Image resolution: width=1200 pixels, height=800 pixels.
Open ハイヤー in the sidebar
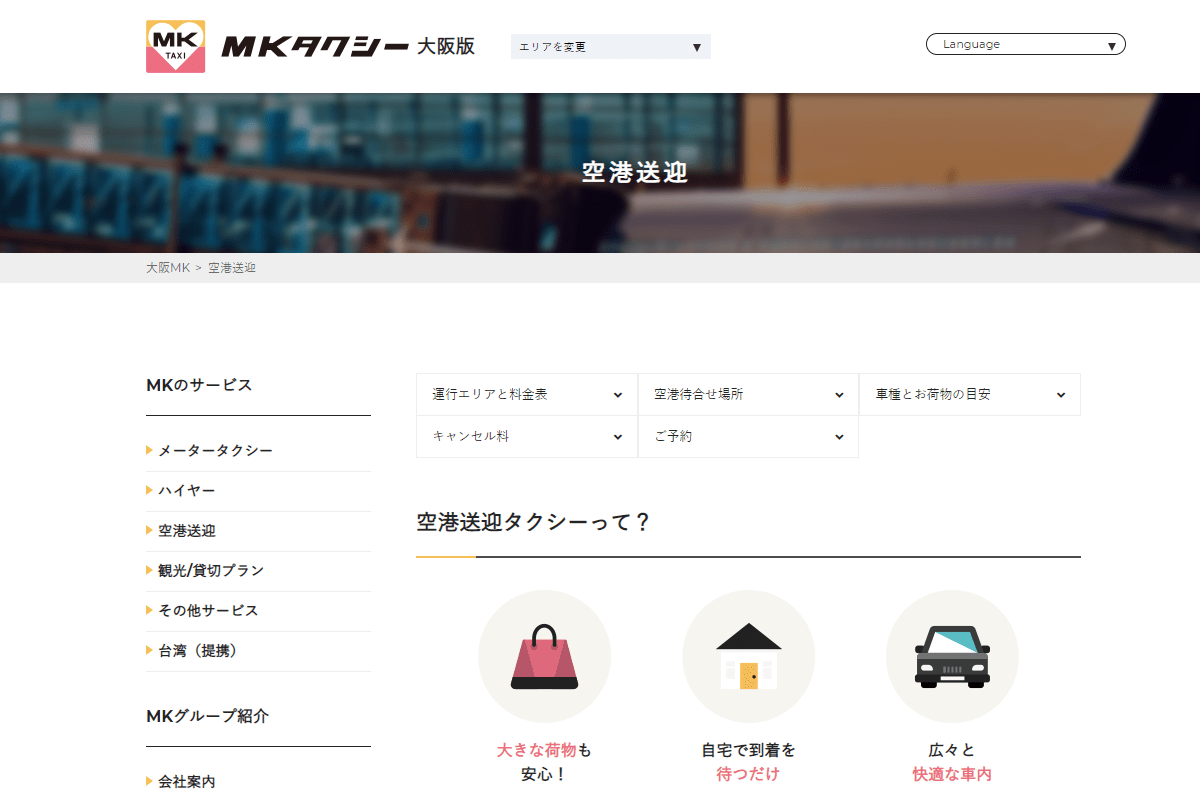pos(186,491)
